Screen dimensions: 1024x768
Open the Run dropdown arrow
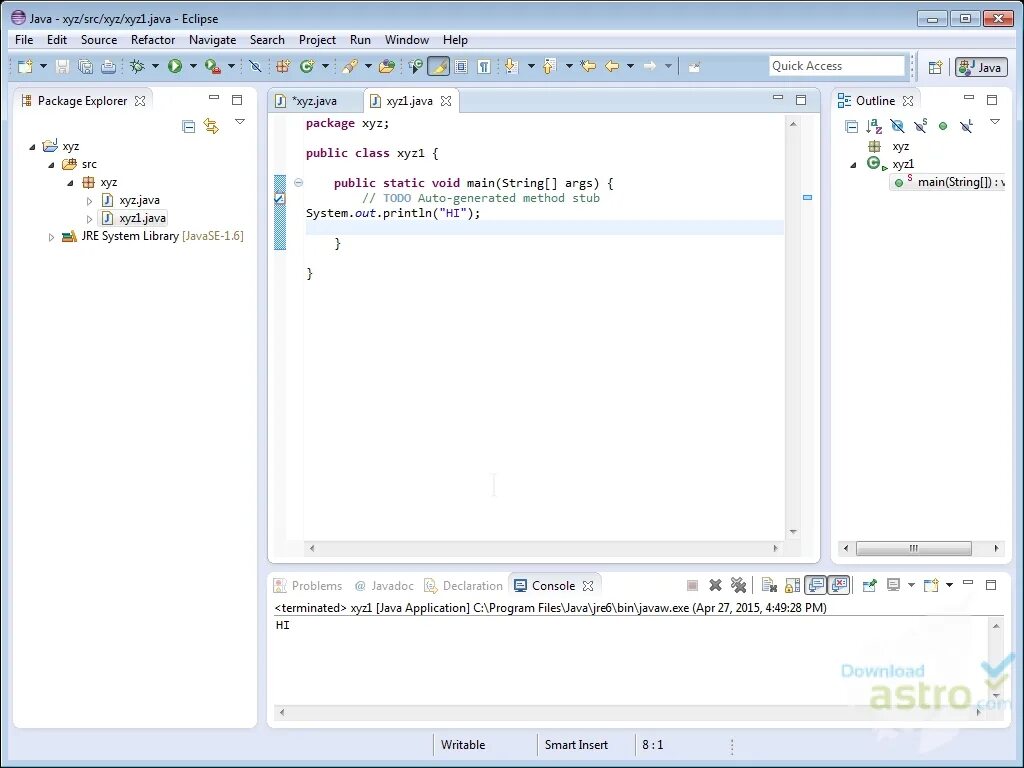point(193,66)
